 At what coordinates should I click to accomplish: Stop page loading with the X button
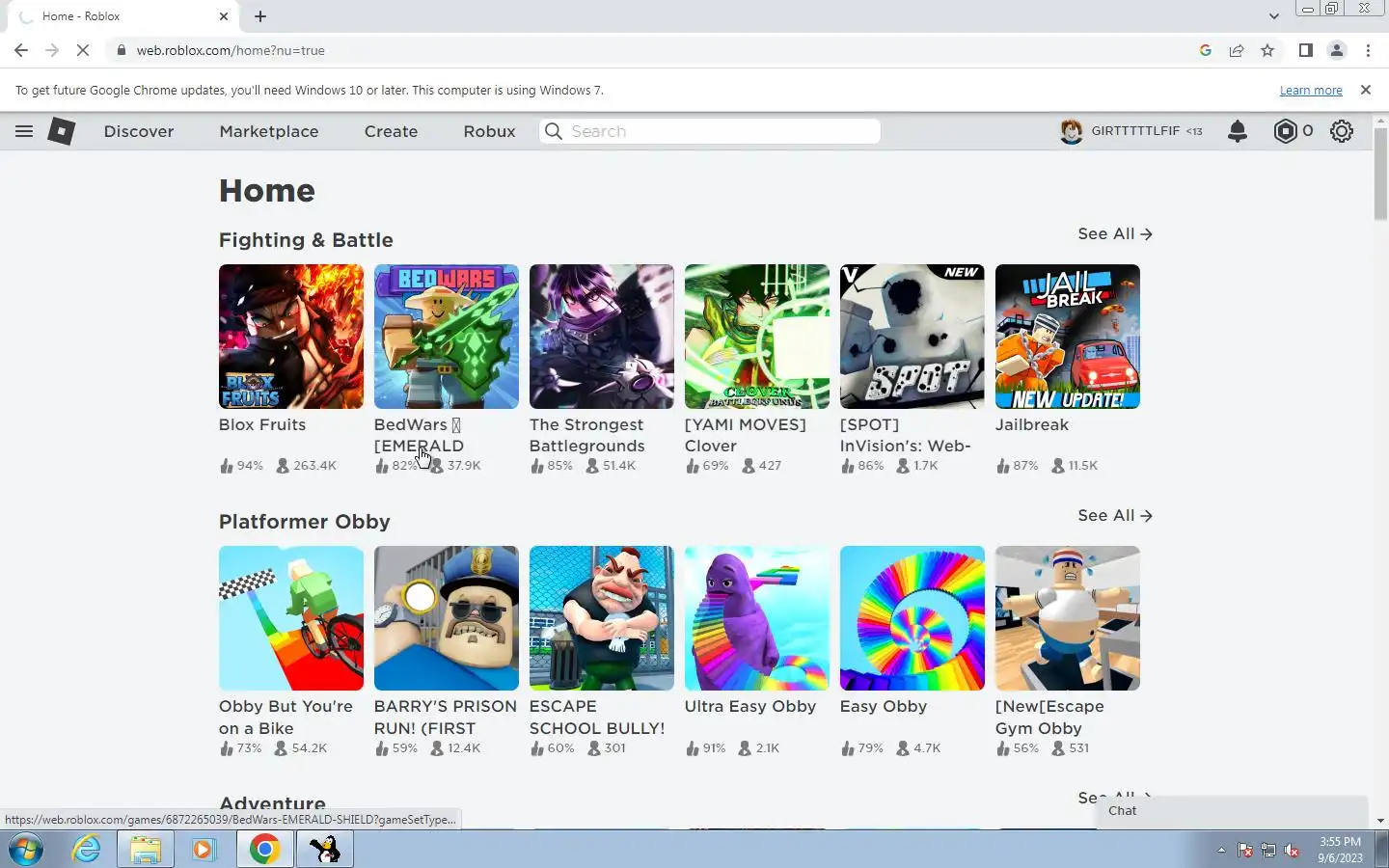click(x=83, y=50)
